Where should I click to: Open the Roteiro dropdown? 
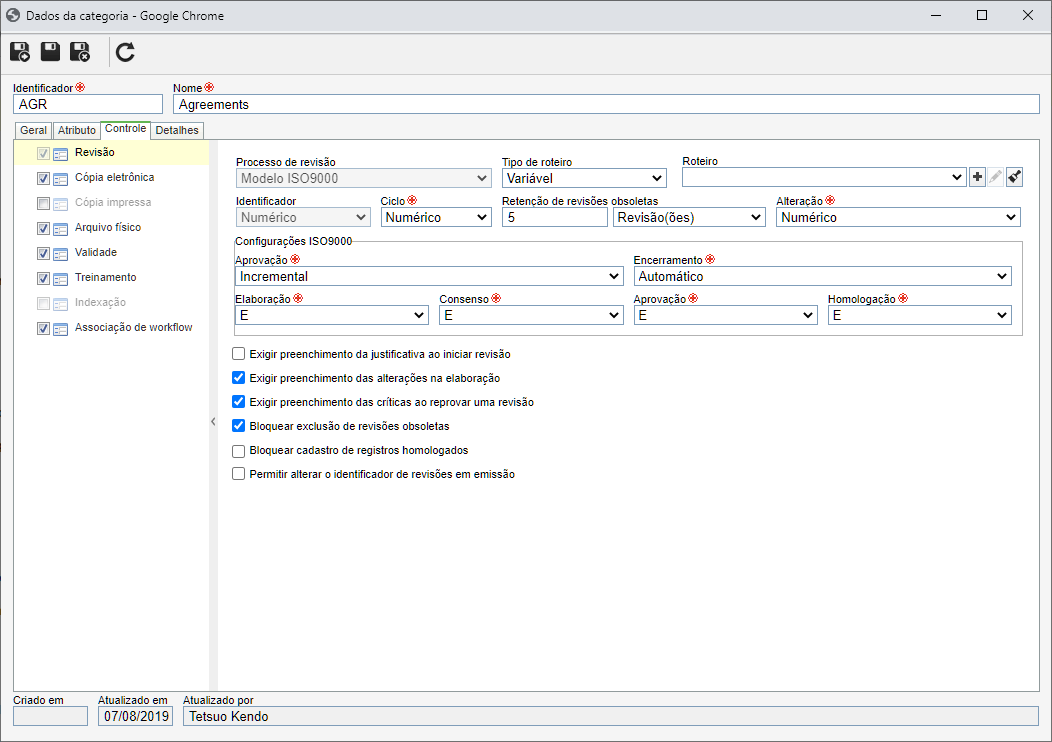[x=824, y=177]
